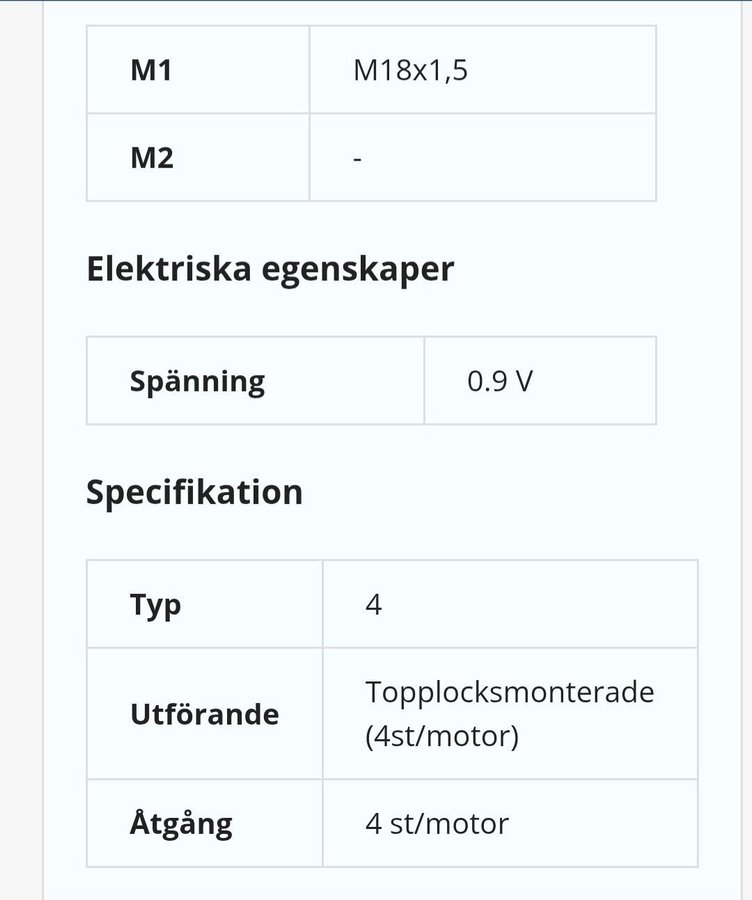Click the 0.9 V voltage value
Image resolution: width=752 pixels, height=900 pixels.
[500, 381]
